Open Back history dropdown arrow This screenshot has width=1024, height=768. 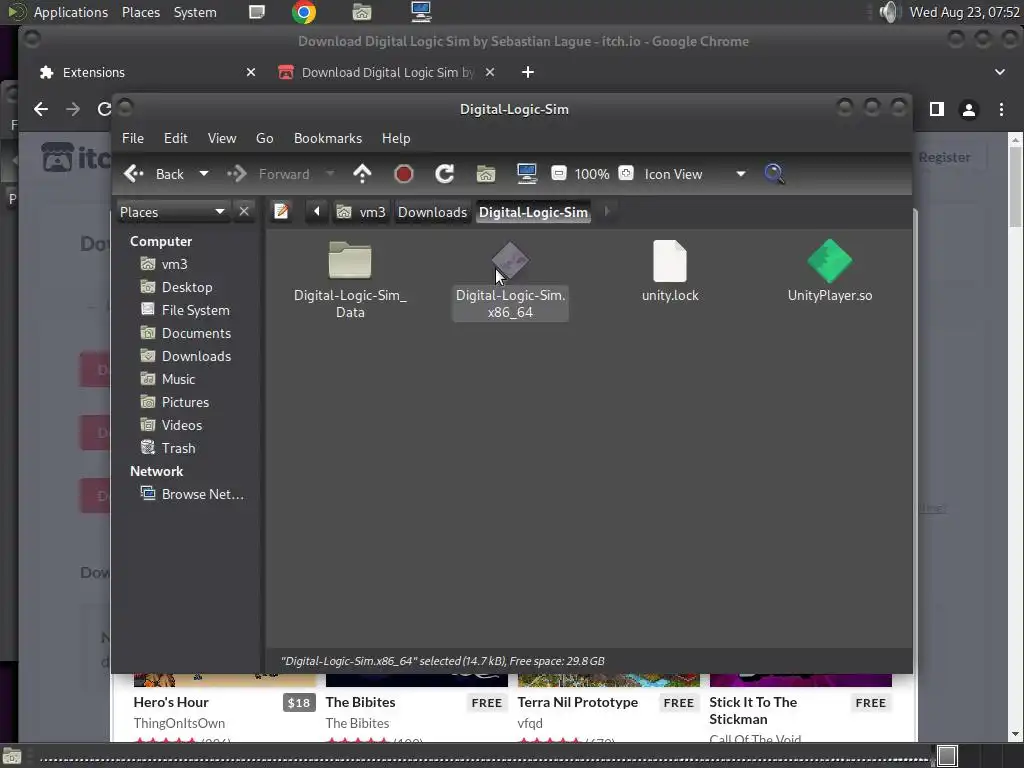pyautogui.click(x=204, y=174)
